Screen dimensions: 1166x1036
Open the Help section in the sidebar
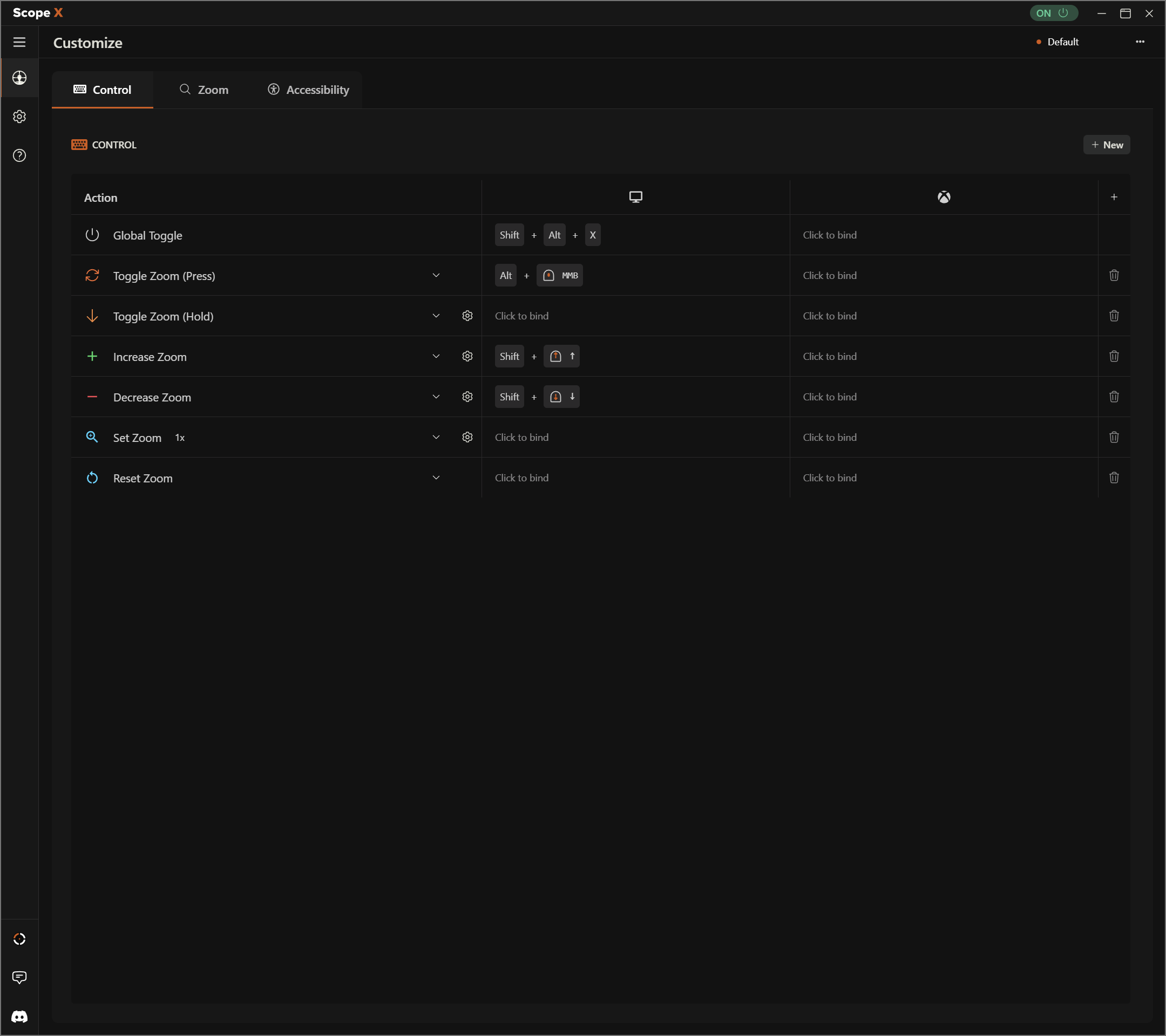point(19,155)
